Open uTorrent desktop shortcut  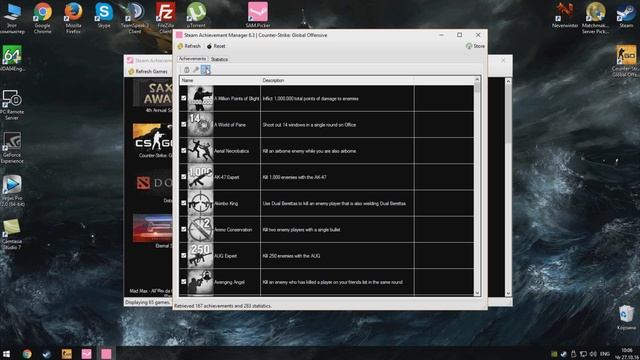(196, 15)
